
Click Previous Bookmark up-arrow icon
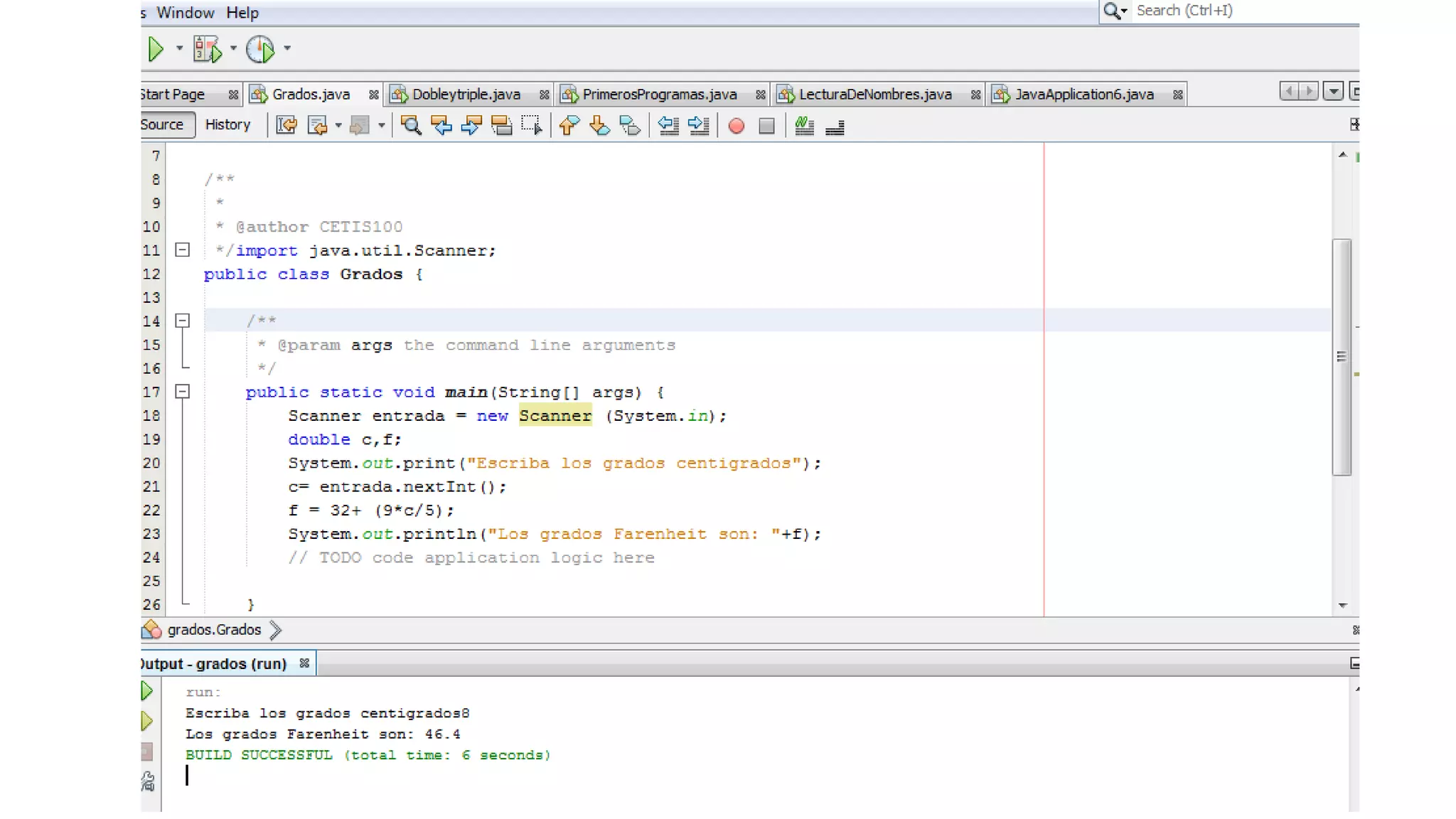tap(568, 126)
